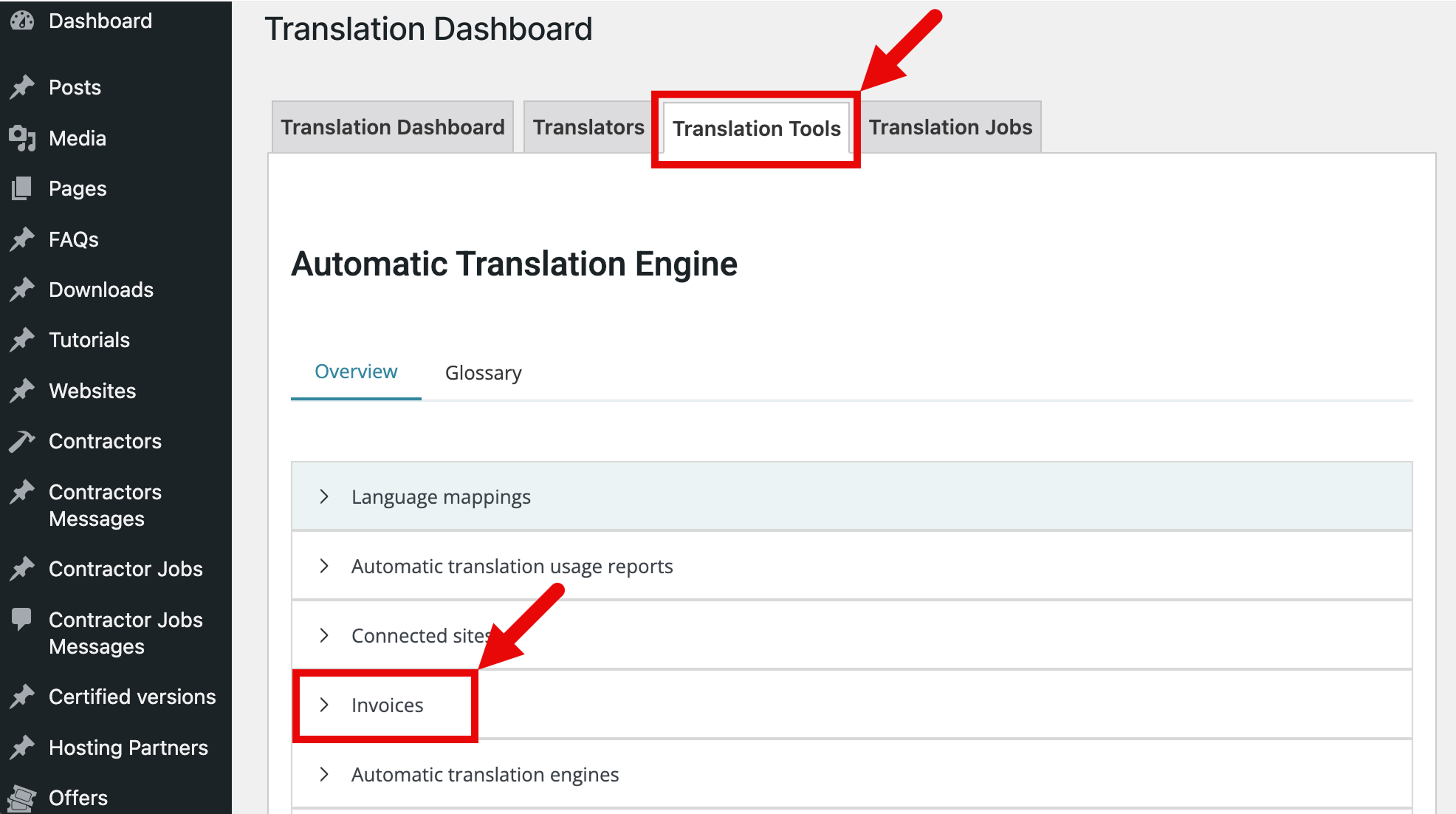Click 'Automatic translation usage reports' label

coord(512,567)
